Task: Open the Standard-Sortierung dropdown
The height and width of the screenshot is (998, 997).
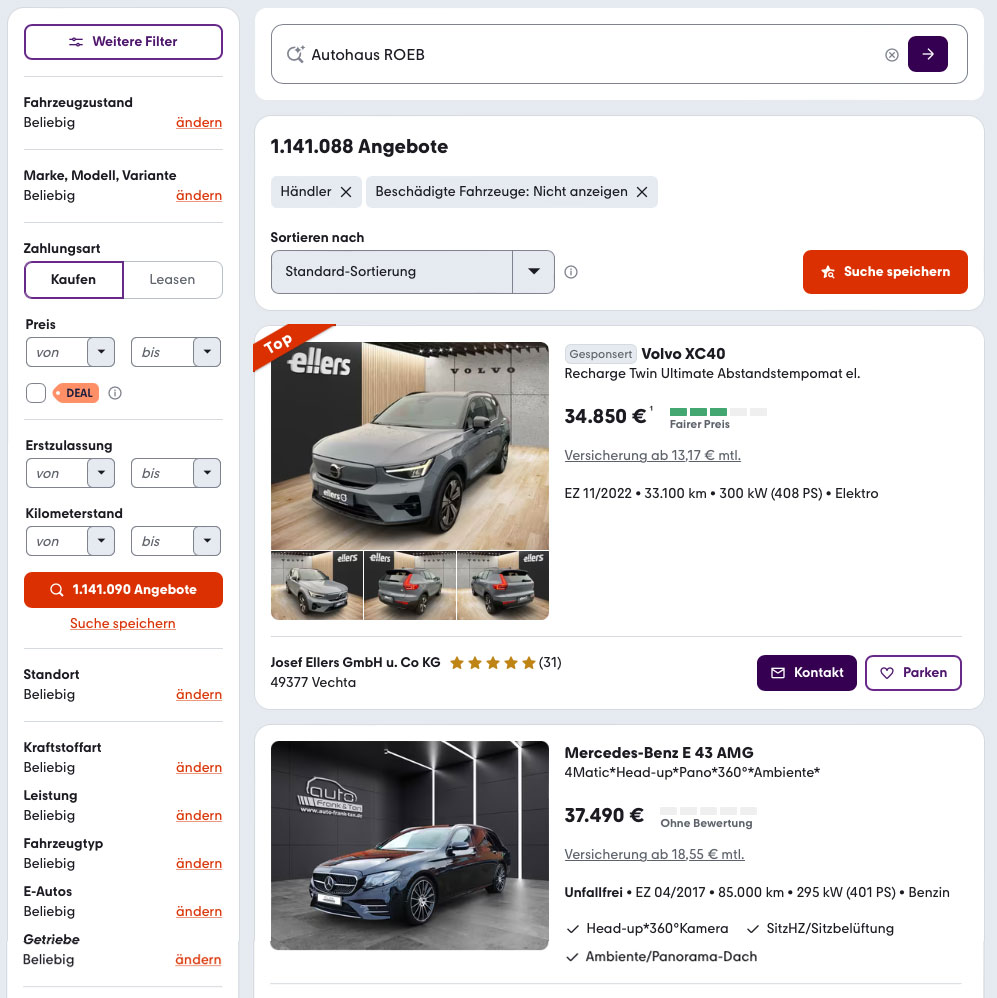Action: click(x=413, y=272)
